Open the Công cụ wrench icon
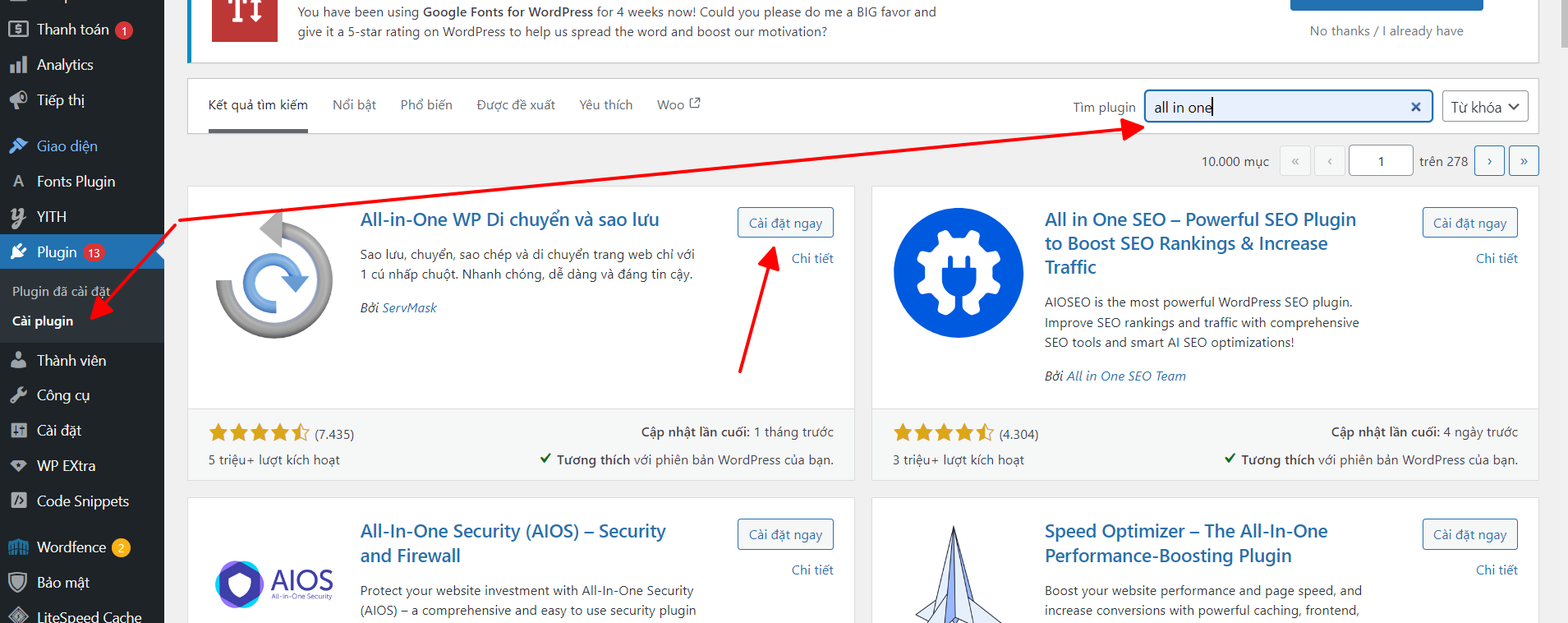 [18, 395]
